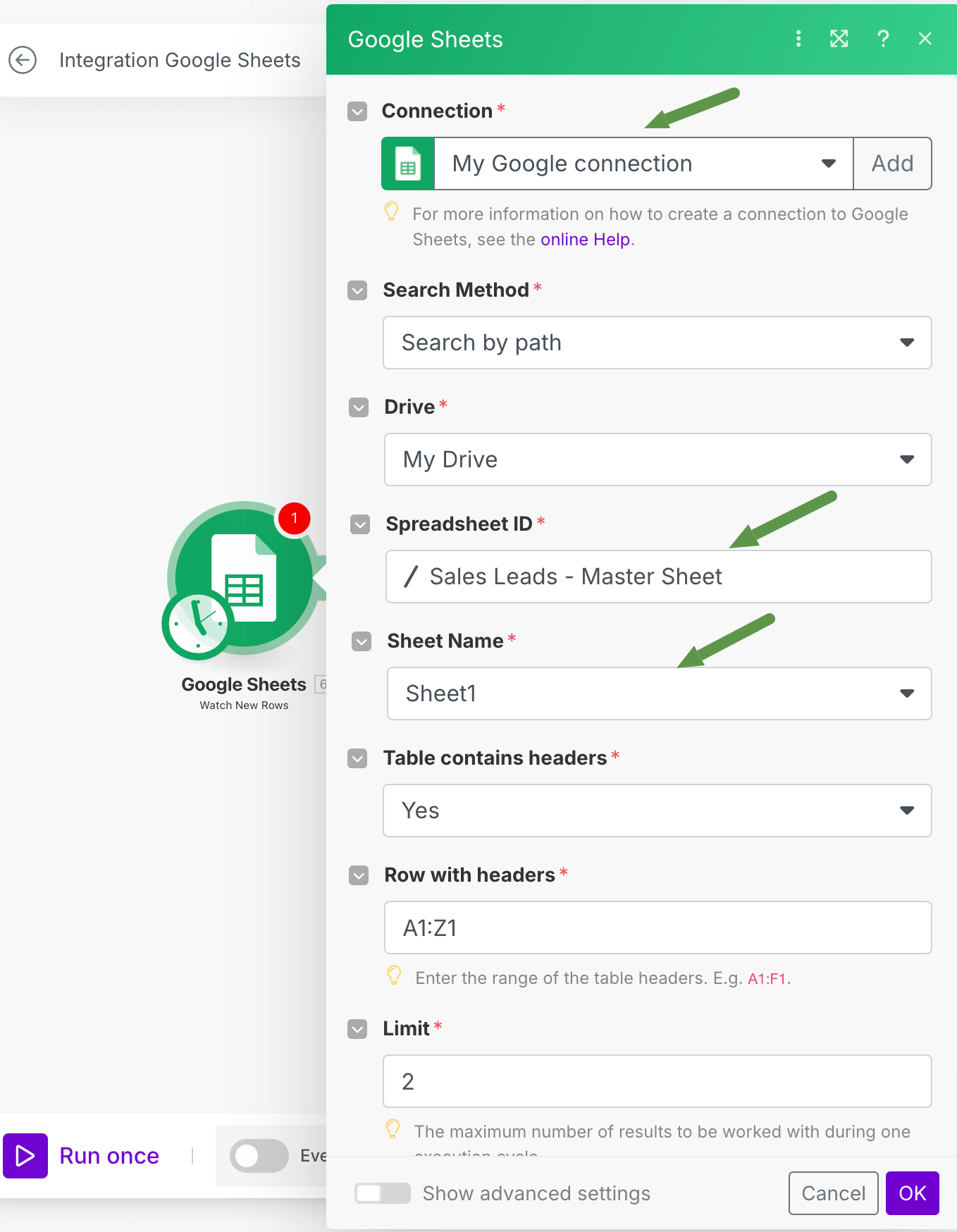This screenshot has height=1232, width=957.
Task: Click the Run once label
Action: coord(109,1156)
